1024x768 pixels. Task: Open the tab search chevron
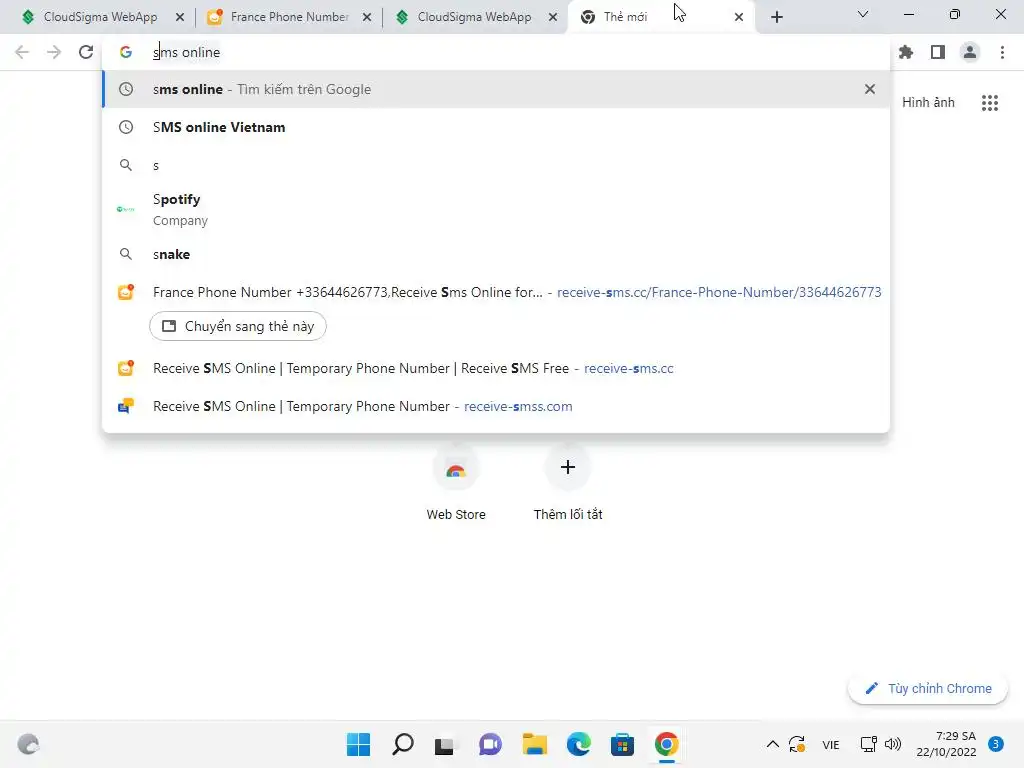point(863,14)
